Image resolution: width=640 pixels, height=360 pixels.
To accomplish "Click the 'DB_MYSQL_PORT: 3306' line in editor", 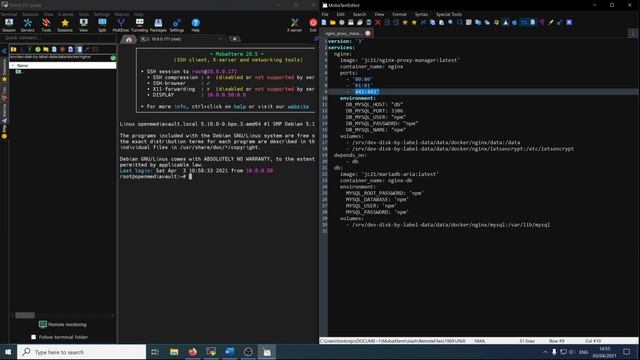I will point(374,111).
